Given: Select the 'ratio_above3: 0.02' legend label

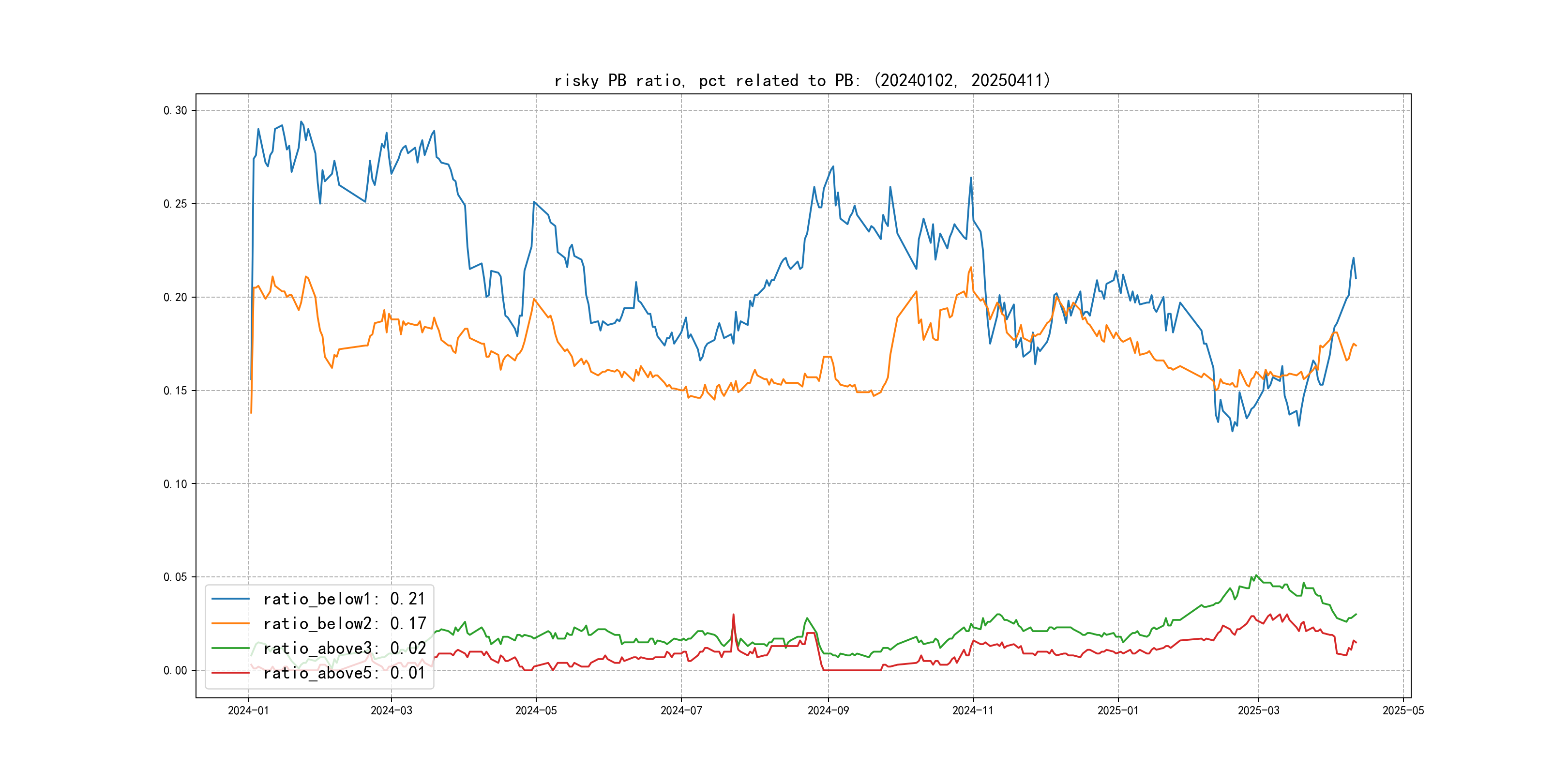Looking at the screenshot, I should (x=344, y=648).
